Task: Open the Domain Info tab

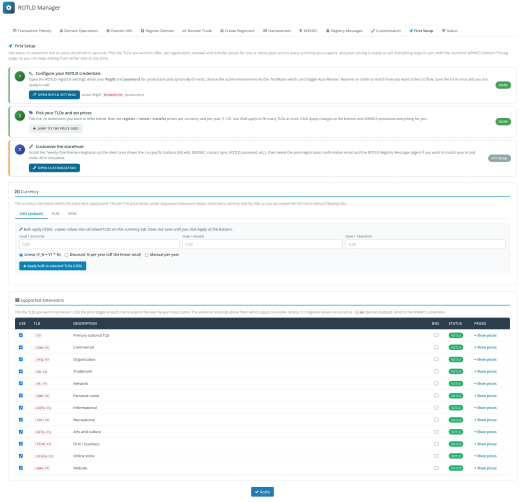Action: (119, 31)
